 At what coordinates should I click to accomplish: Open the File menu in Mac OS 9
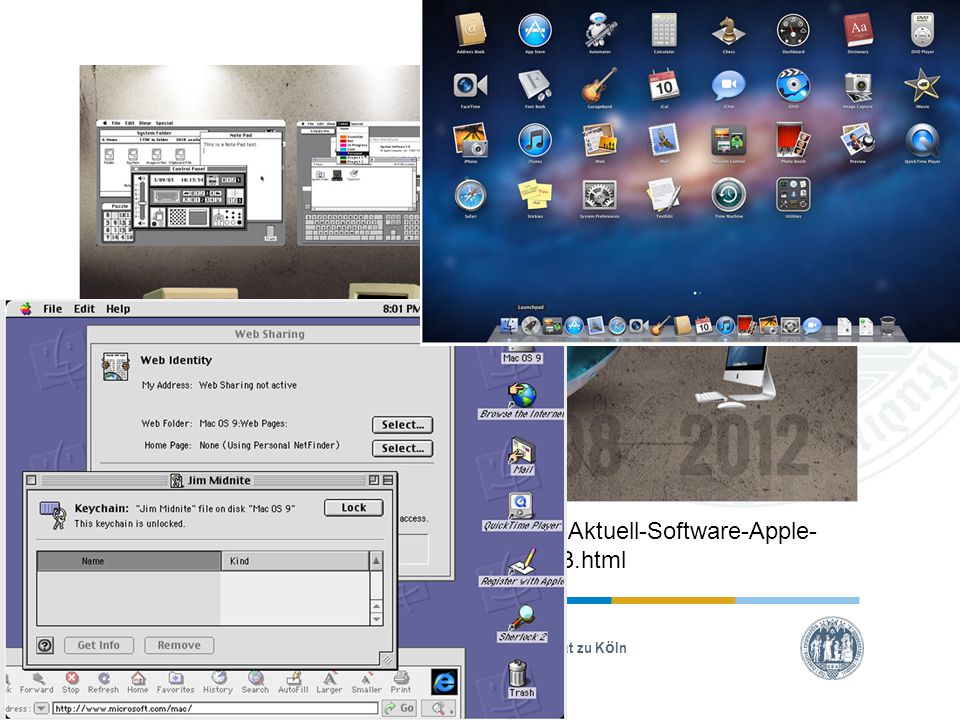53,309
